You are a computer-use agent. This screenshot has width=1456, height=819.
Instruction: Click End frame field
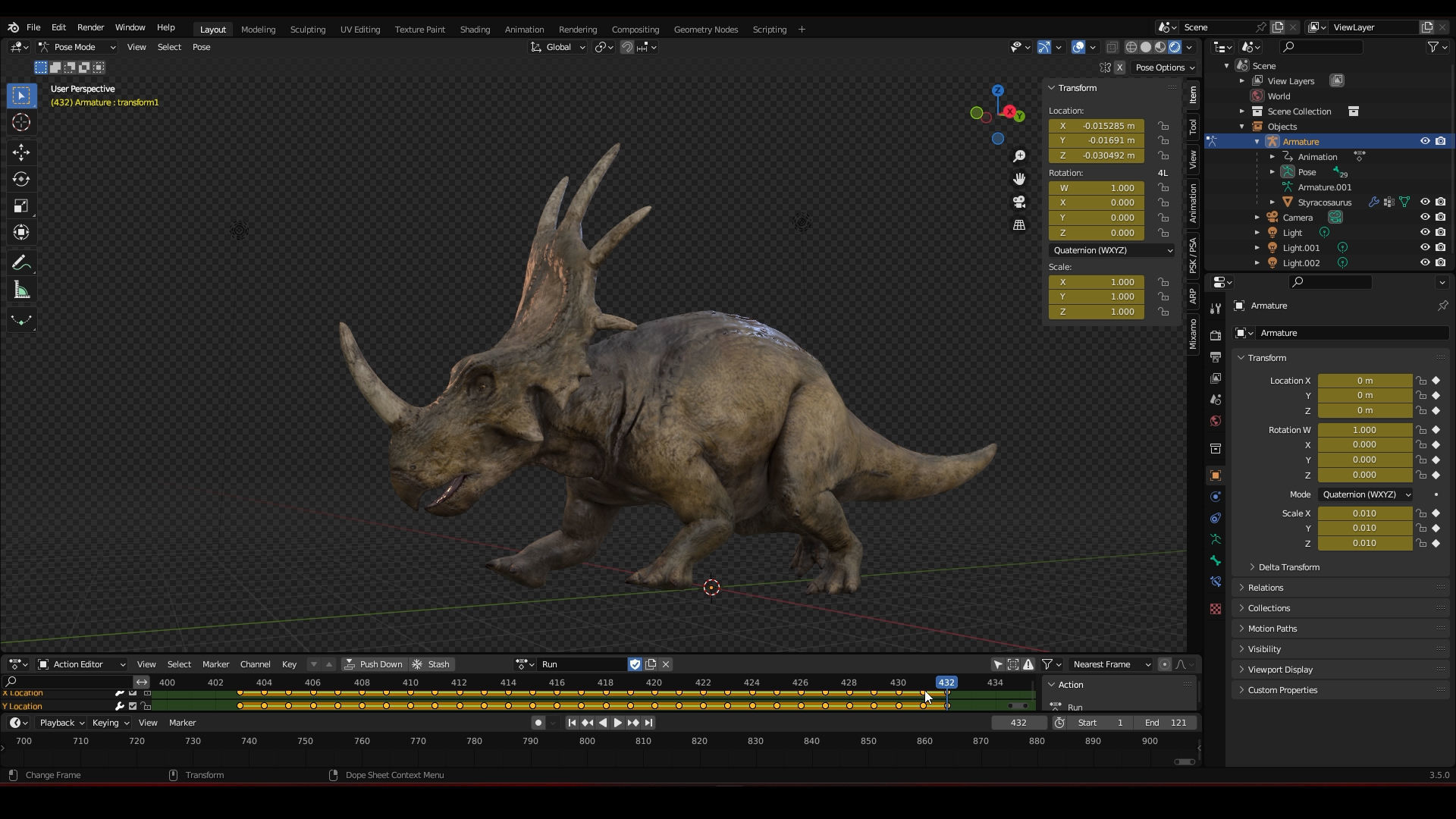pyautogui.click(x=1165, y=723)
